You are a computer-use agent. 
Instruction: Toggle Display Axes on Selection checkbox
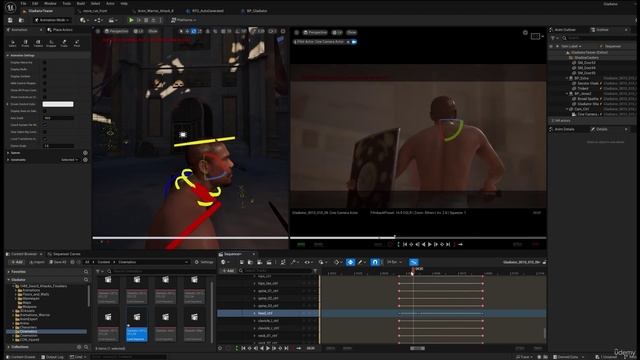click(44, 111)
